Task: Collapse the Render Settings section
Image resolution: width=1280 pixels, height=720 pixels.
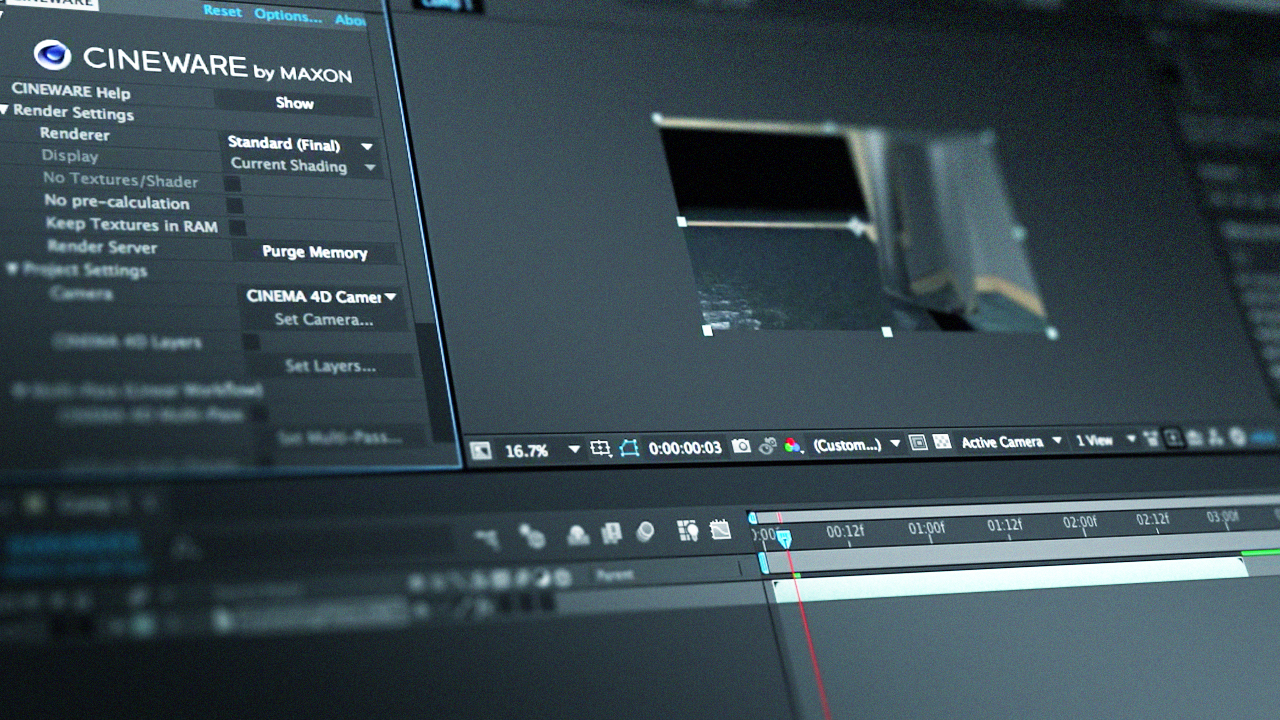Action: (x=5, y=109)
